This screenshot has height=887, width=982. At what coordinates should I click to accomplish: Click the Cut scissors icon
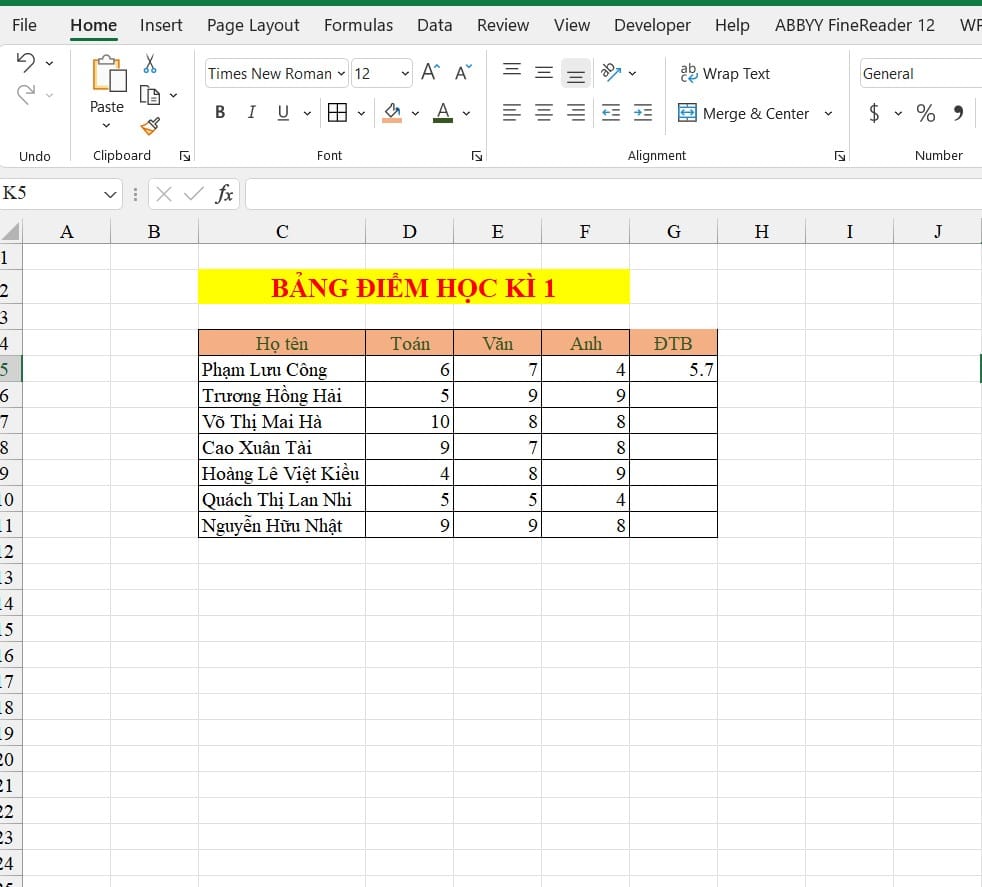[150, 63]
